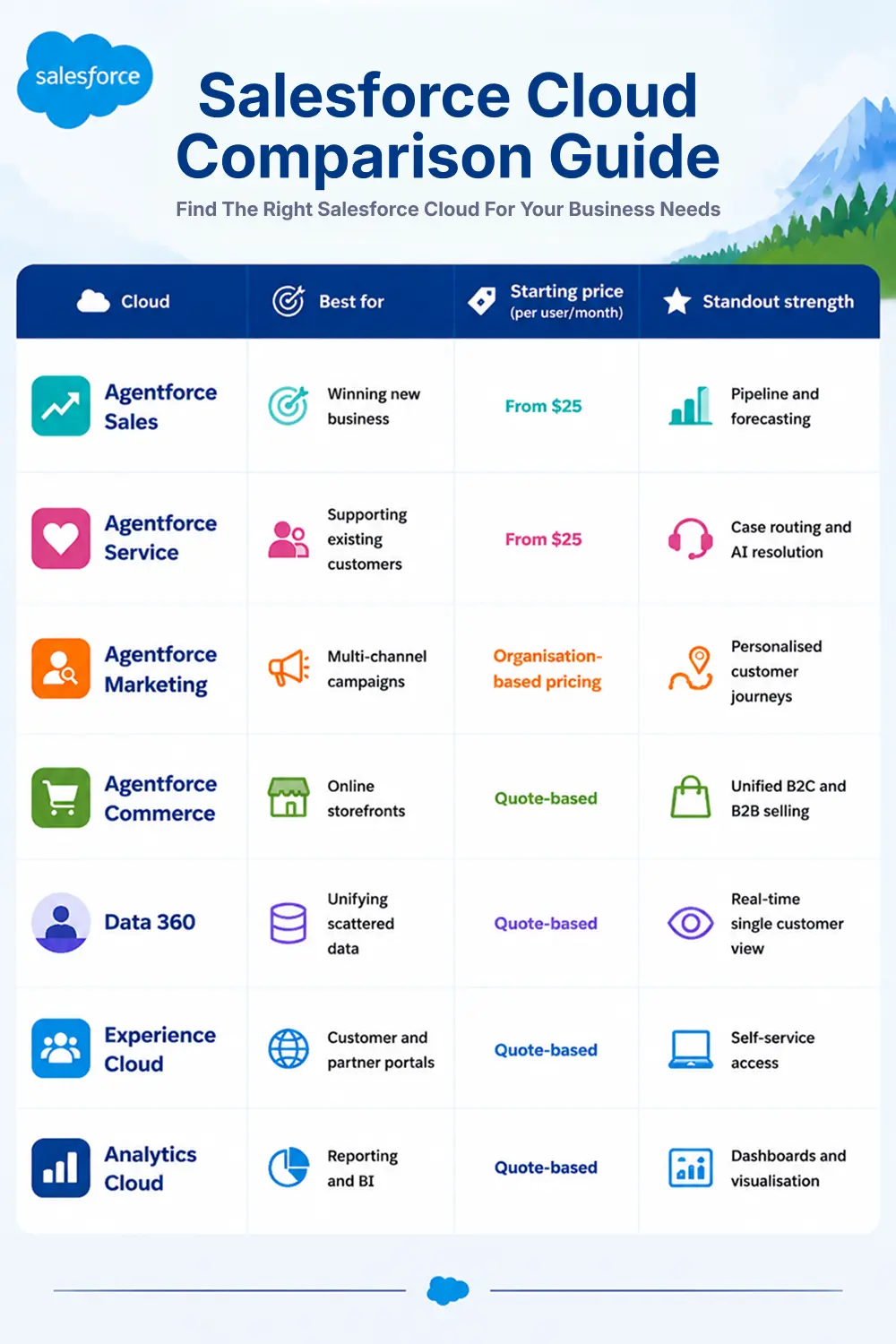Click the 'Multi-channel campaigns' text

coord(377,668)
